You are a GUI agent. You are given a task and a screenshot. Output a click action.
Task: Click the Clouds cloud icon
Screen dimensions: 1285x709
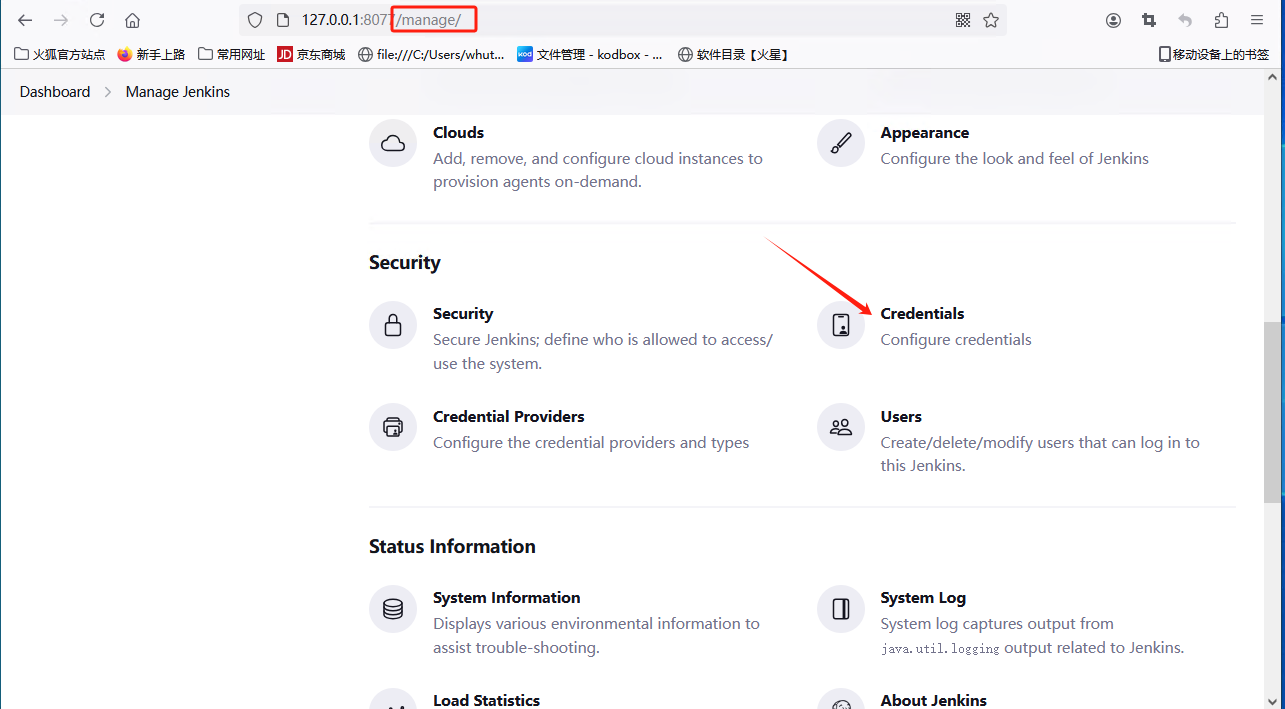[393, 143]
